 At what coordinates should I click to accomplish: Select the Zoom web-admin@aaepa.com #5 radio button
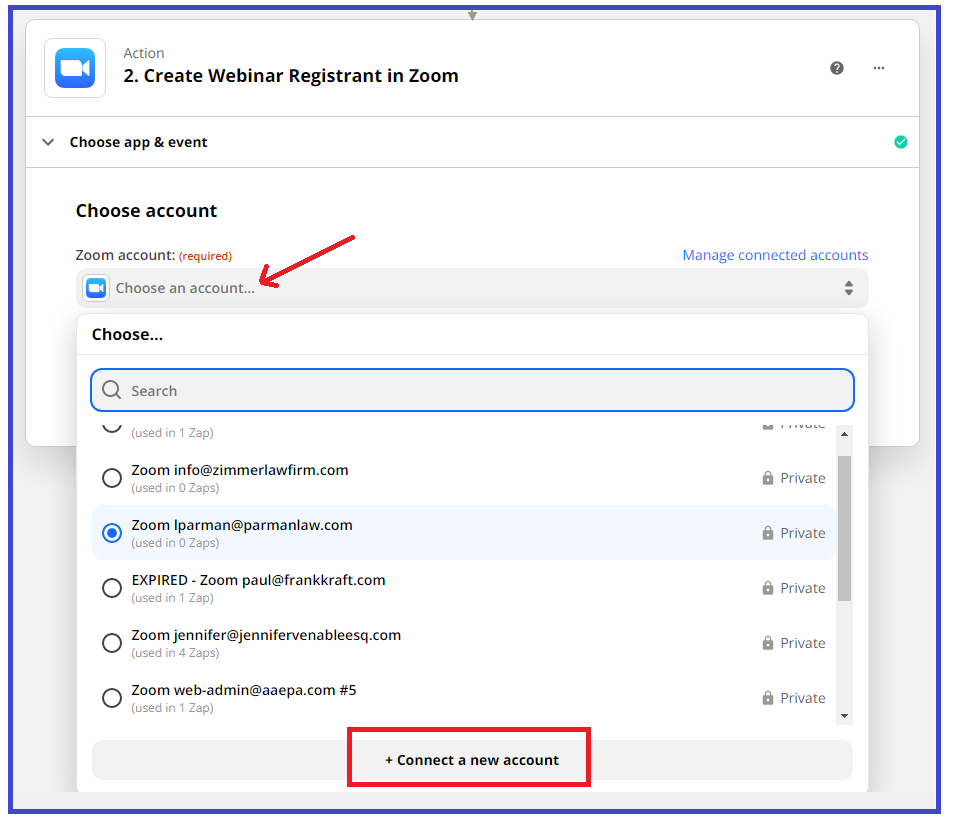click(112, 698)
